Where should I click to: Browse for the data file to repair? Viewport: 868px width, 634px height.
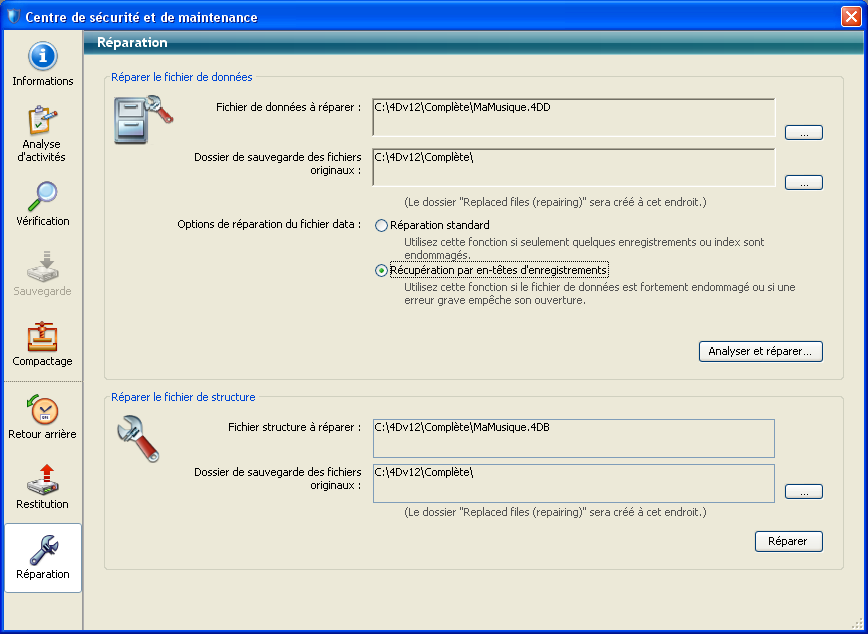(x=803, y=132)
